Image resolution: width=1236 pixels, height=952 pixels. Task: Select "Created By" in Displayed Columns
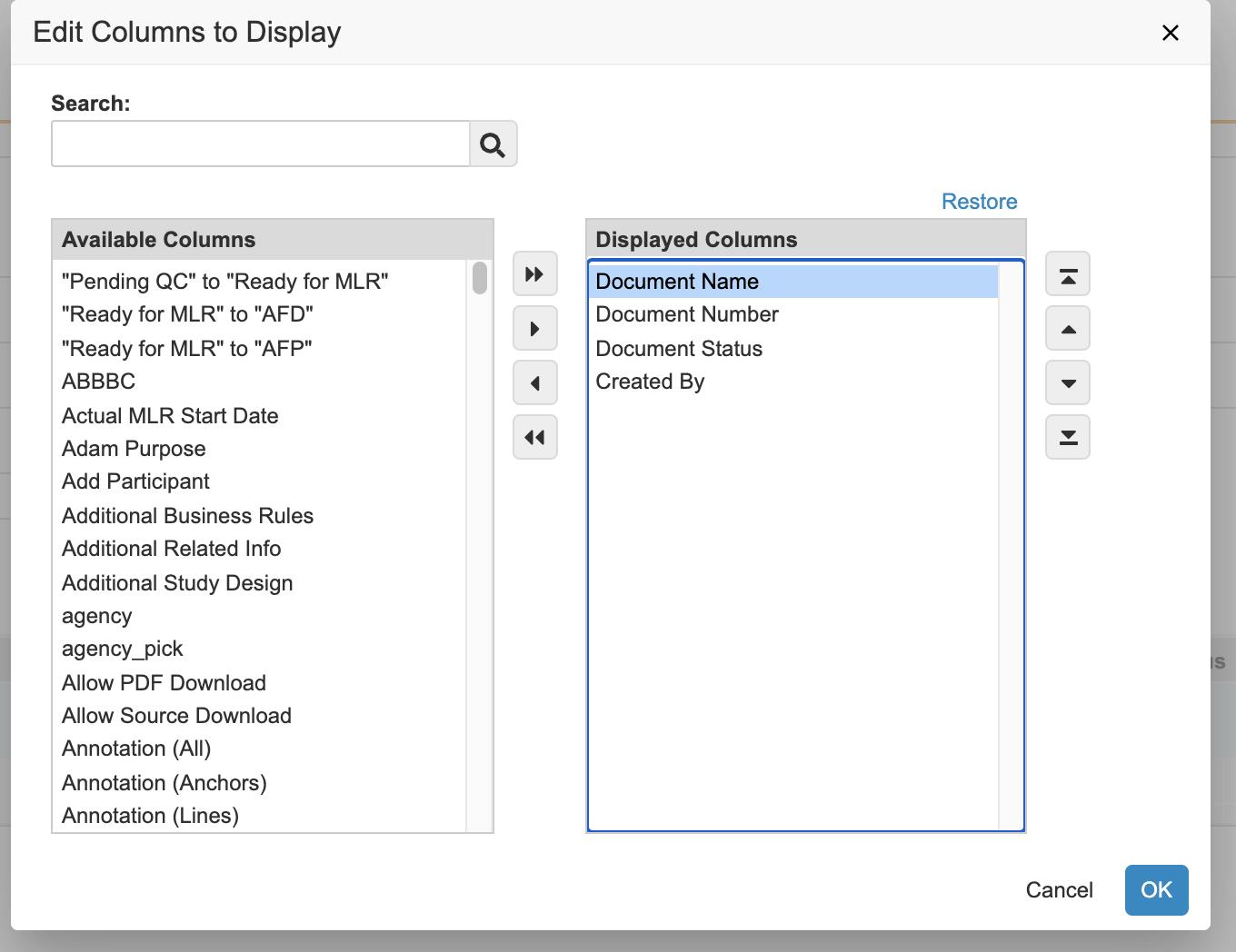[650, 382]
